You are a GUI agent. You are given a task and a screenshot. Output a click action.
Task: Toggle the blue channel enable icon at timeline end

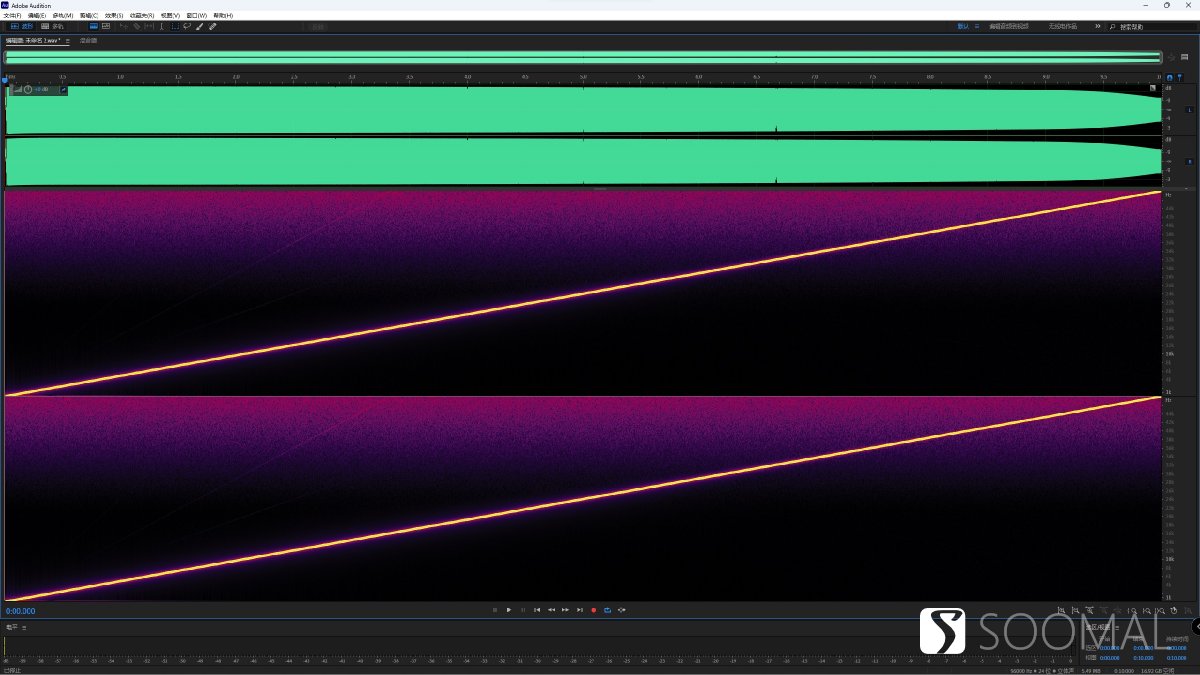pos(1170,77)
